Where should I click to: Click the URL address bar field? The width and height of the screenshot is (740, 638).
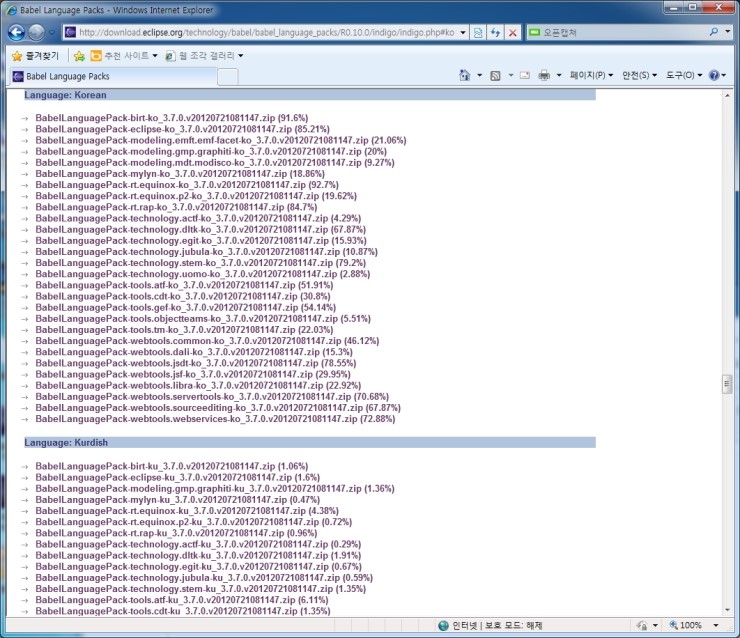[260, 32]
